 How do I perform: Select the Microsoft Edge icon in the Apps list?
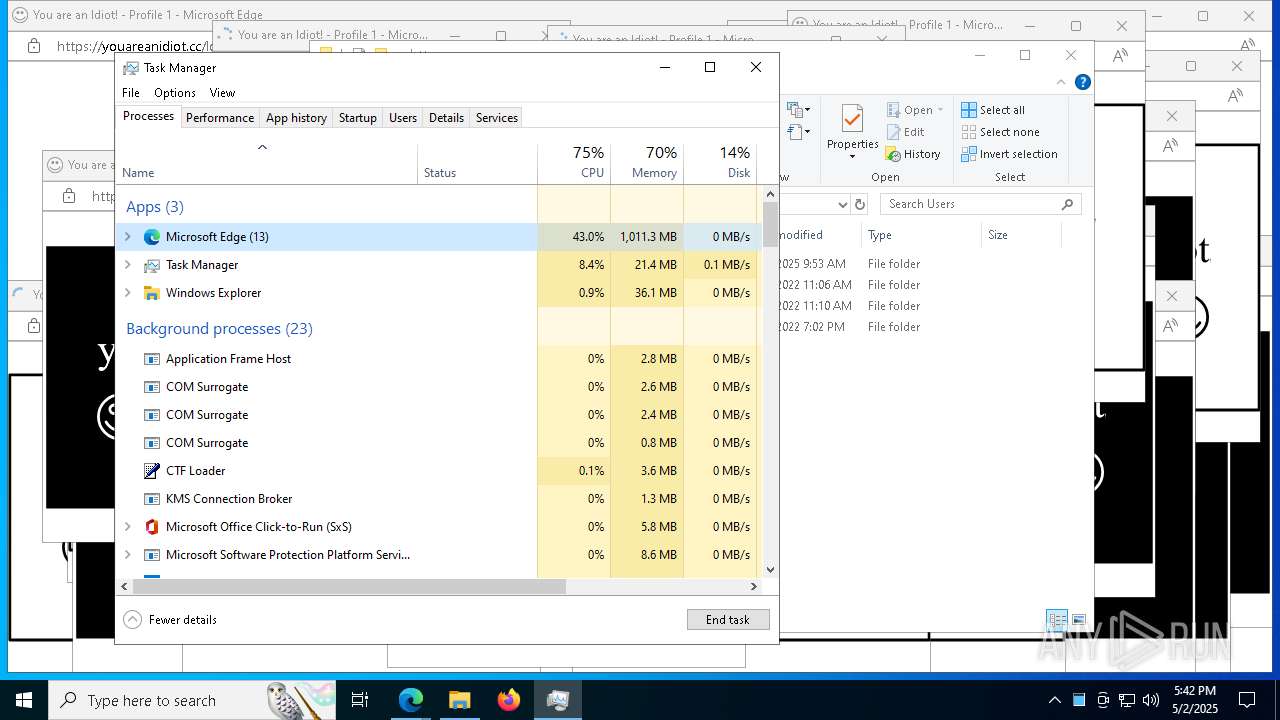coord(152,237)
